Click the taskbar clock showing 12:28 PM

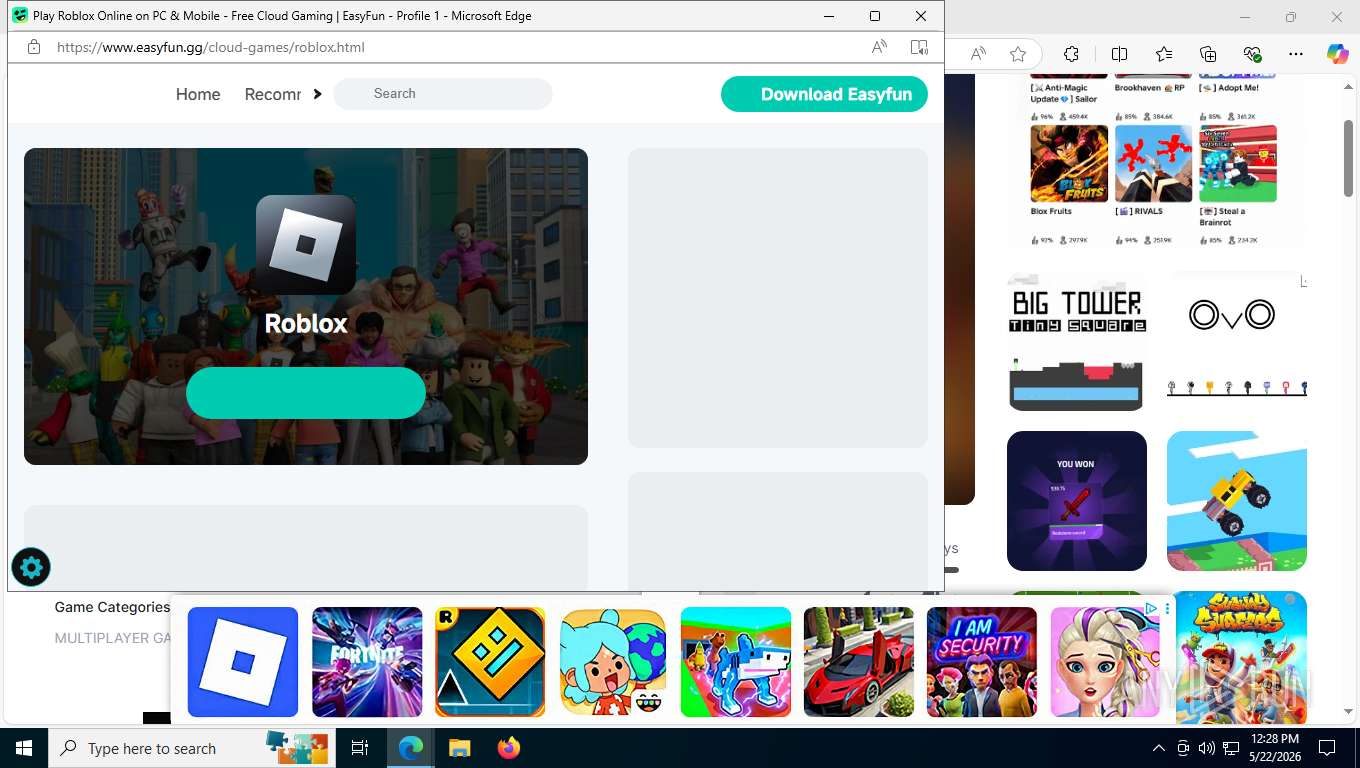point(1276,748)
